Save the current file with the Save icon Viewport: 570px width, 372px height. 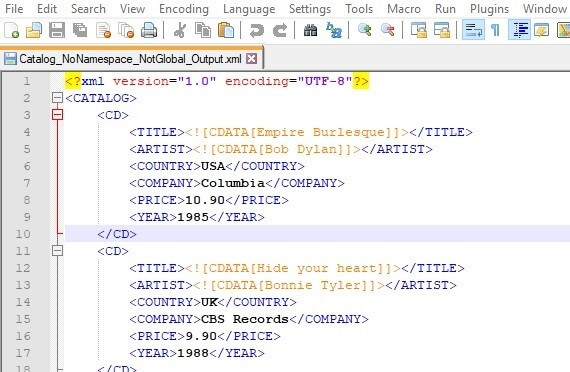57,30
